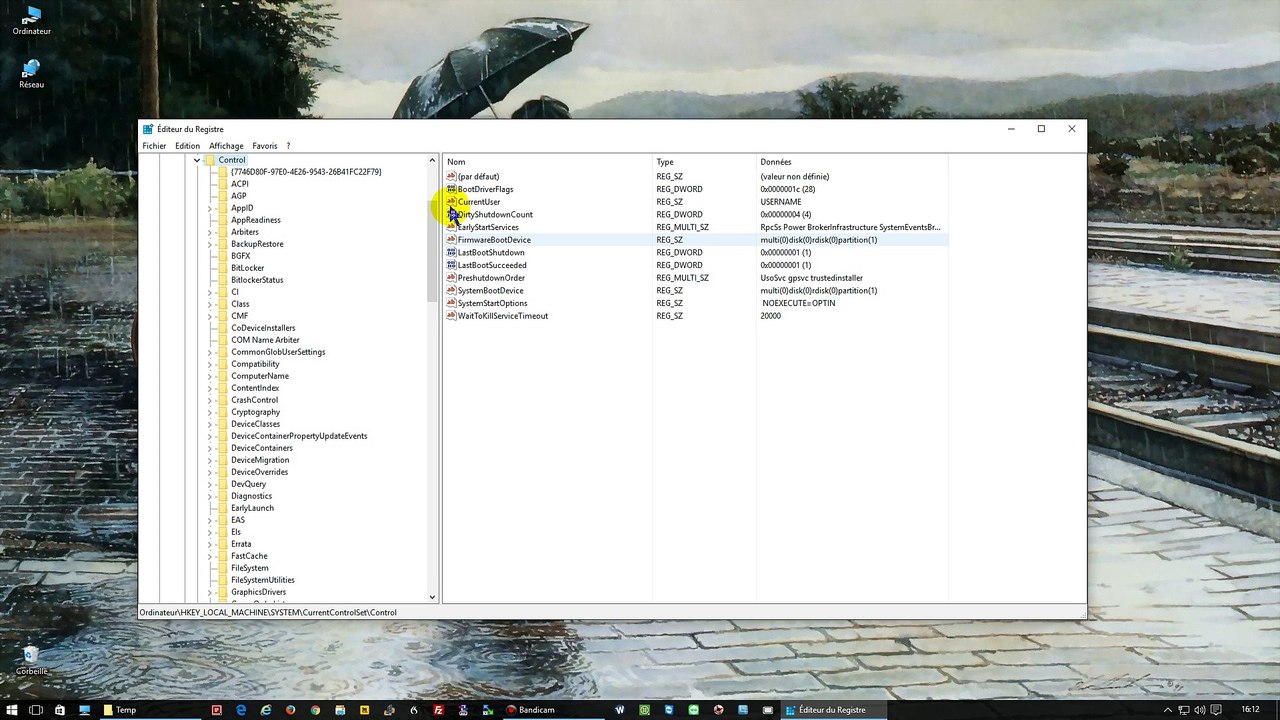Click the SystemBootDevice value icon
1280x720 pixels.
pos(451,291)
